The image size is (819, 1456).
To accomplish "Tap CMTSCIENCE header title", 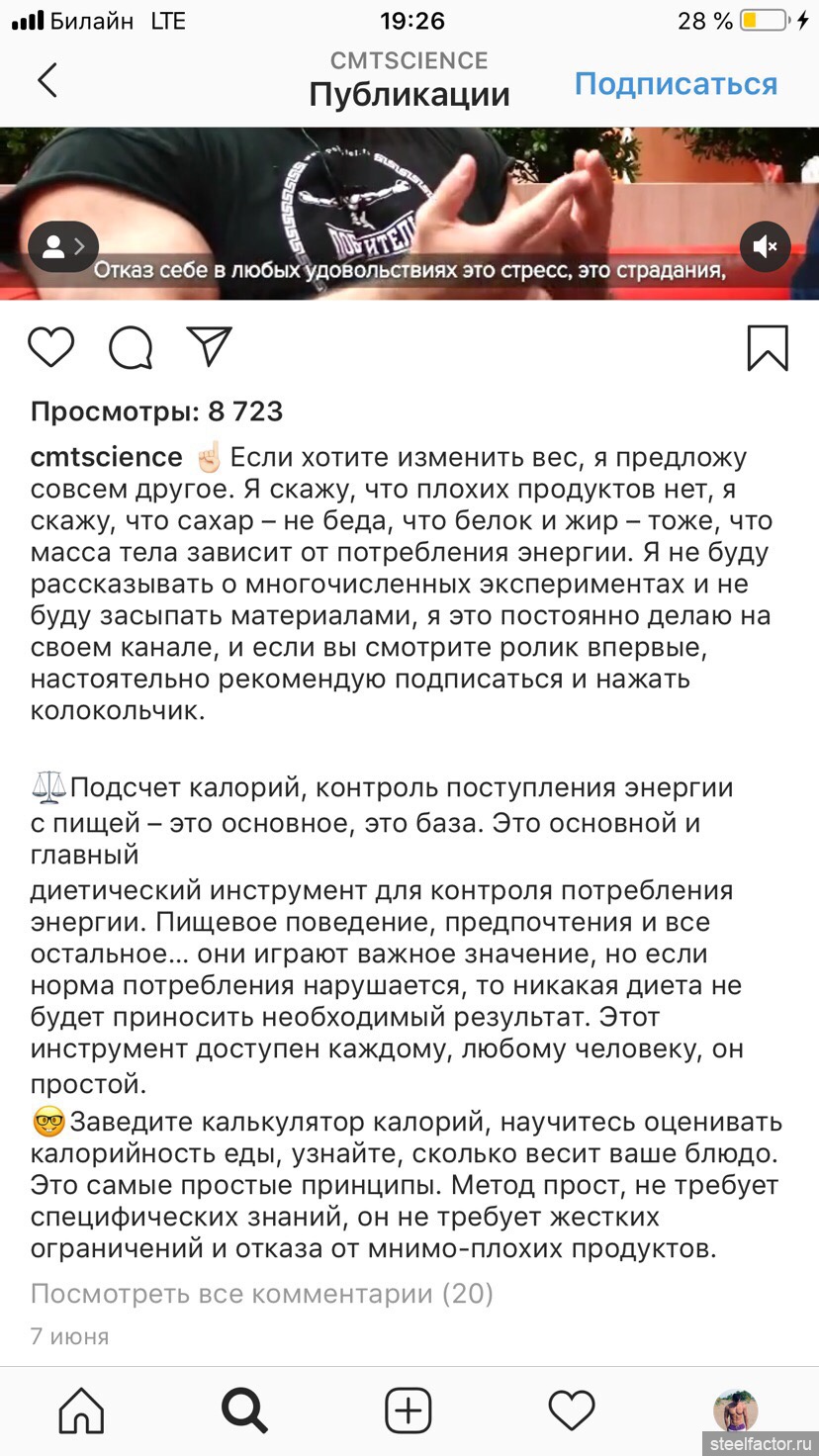I will (409, 61).
